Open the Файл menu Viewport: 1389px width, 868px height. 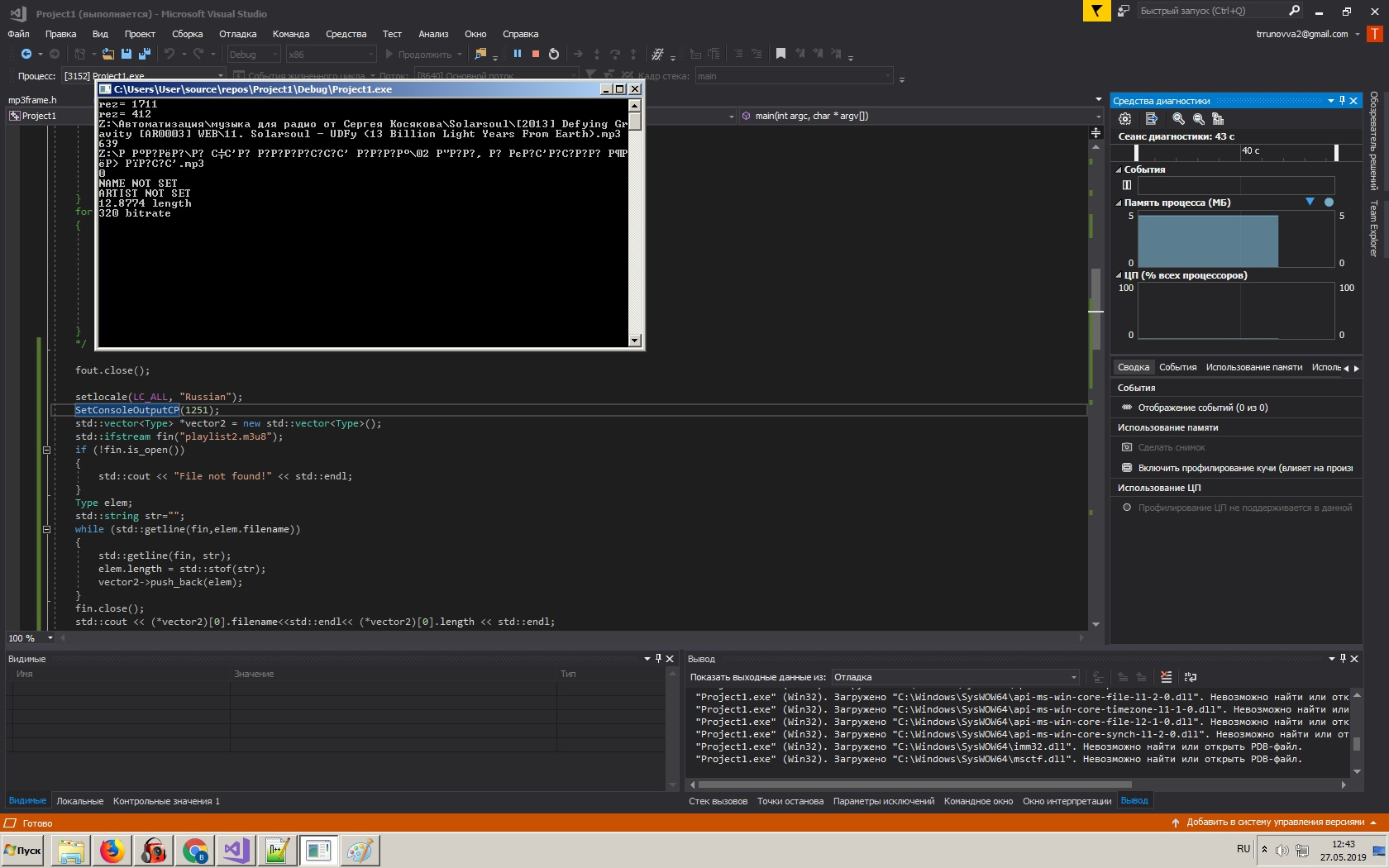[x=18, y=34]
